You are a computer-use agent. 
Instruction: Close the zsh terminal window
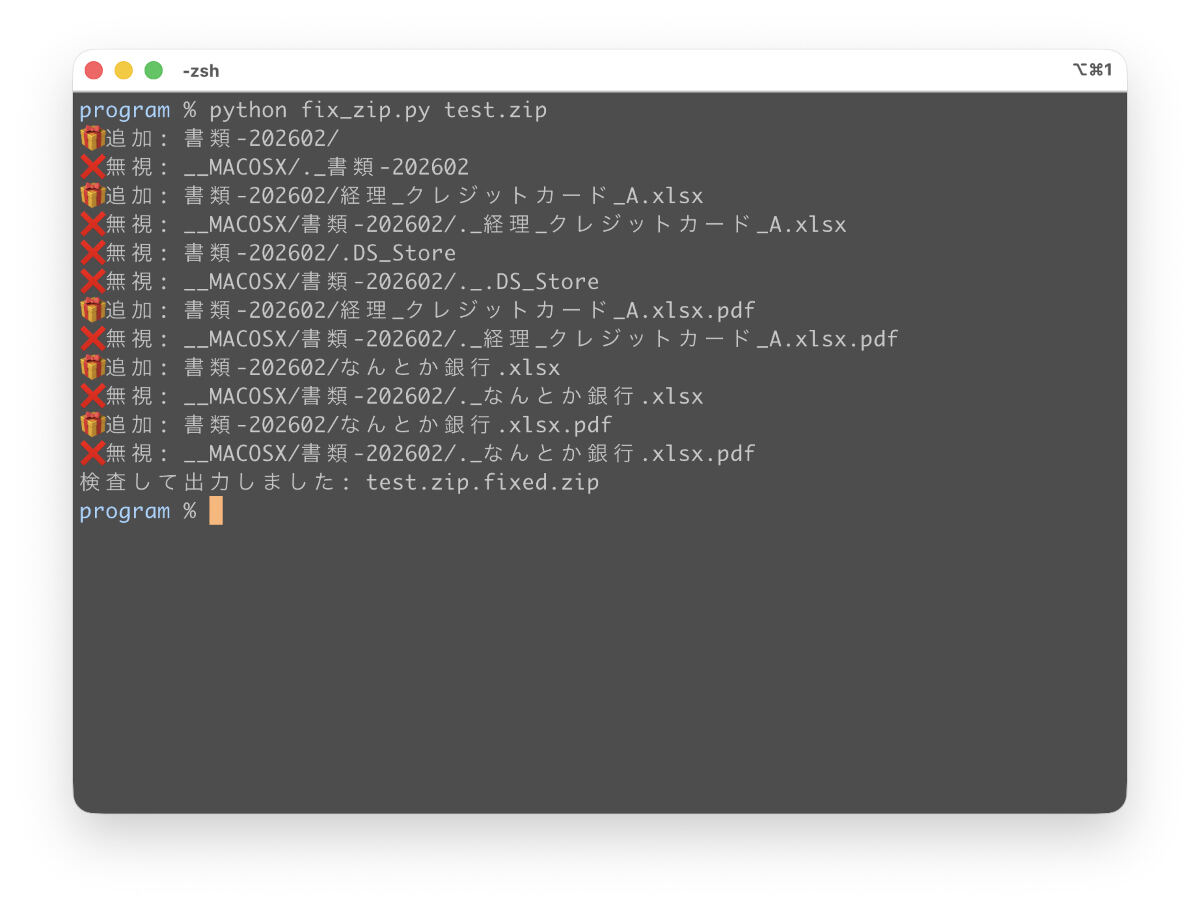(94, 70)
